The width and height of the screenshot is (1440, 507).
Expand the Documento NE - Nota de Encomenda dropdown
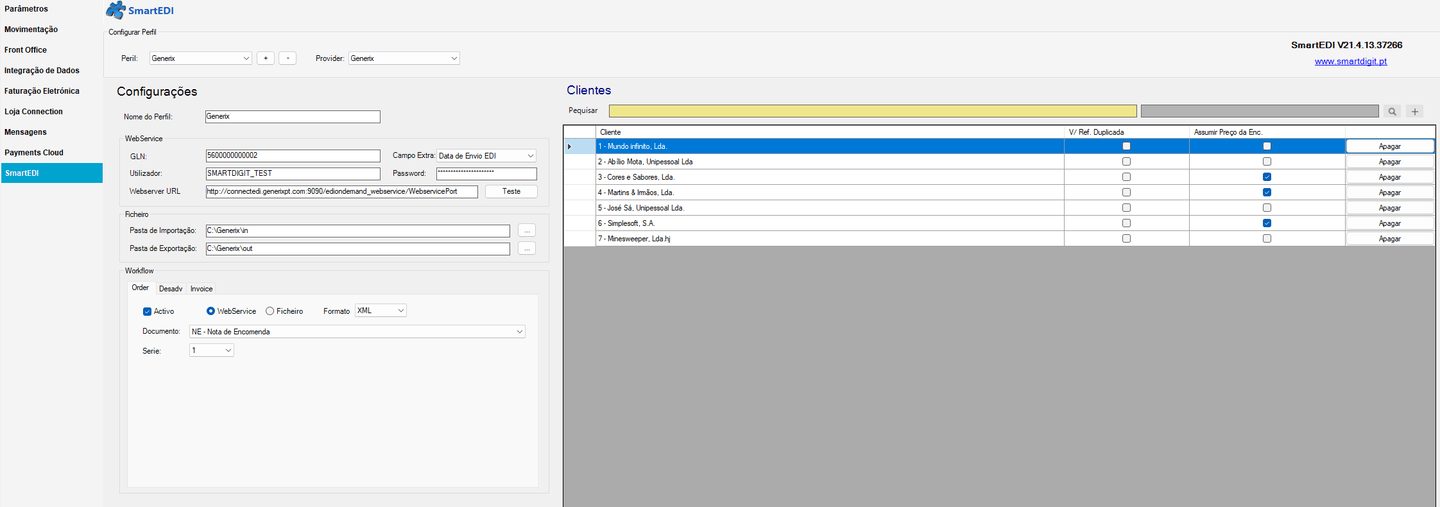357,331
